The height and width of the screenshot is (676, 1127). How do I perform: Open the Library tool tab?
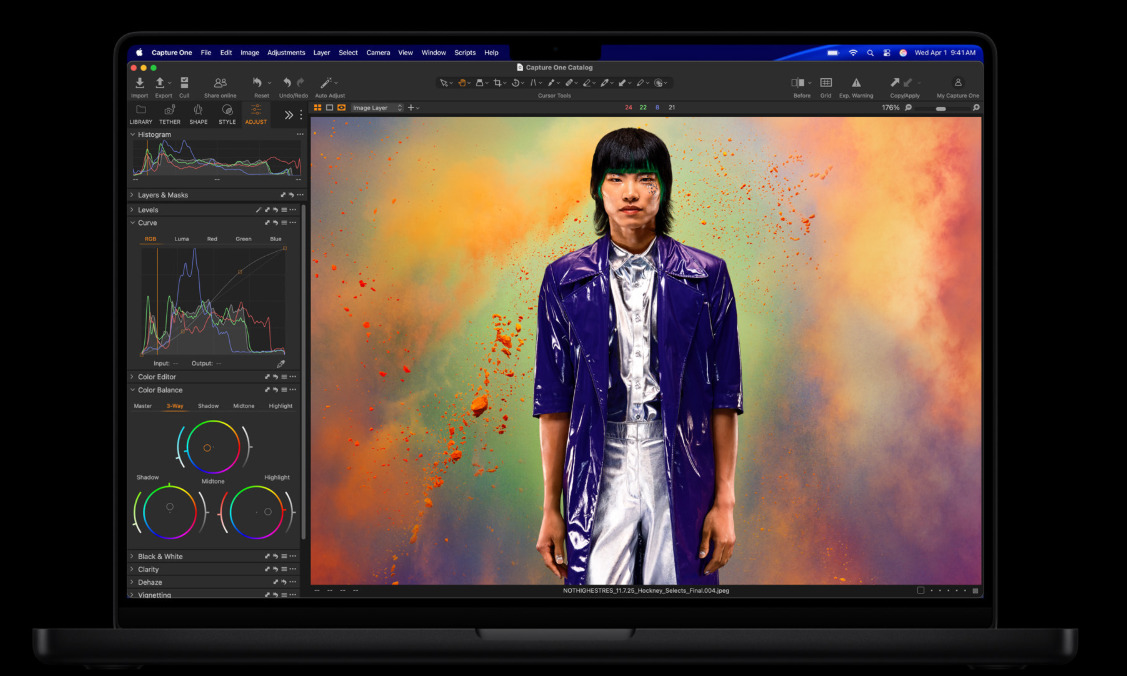pos(141,114)
